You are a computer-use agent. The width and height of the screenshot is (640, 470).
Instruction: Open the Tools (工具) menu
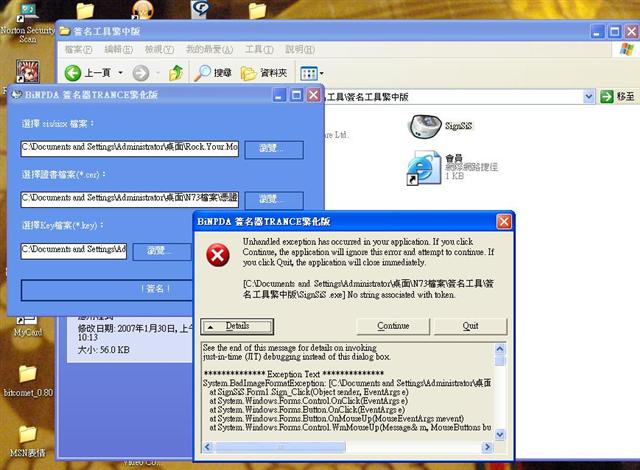[259, 50]
